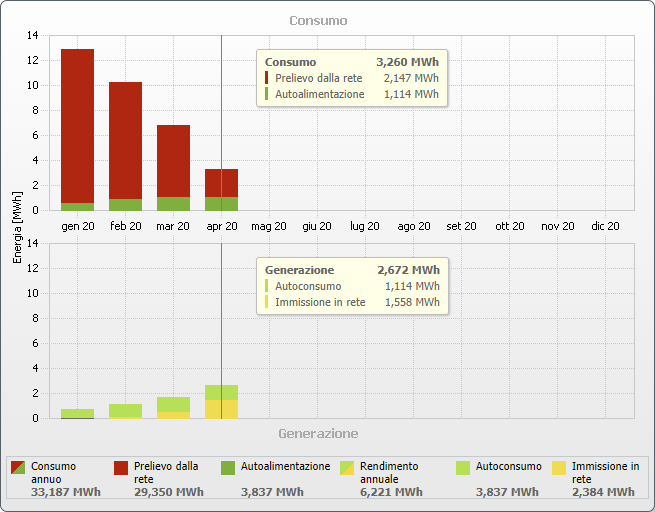This screenshot has height=512, width=655.
Task: Click the 'gen 20' axis label
Action: (x=78, y=226)
